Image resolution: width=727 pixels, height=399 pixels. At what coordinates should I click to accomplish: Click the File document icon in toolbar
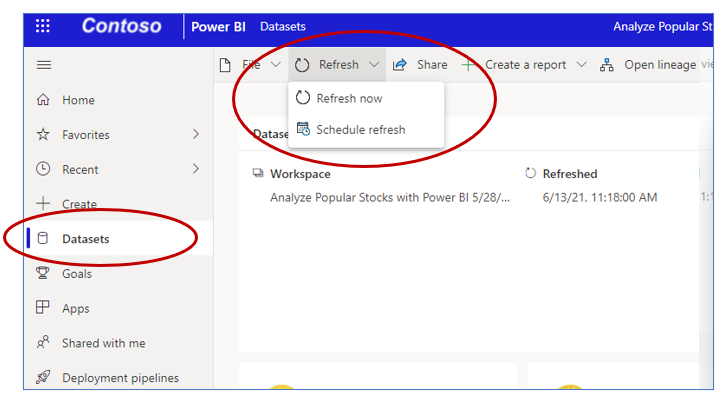tap(225, 65)
